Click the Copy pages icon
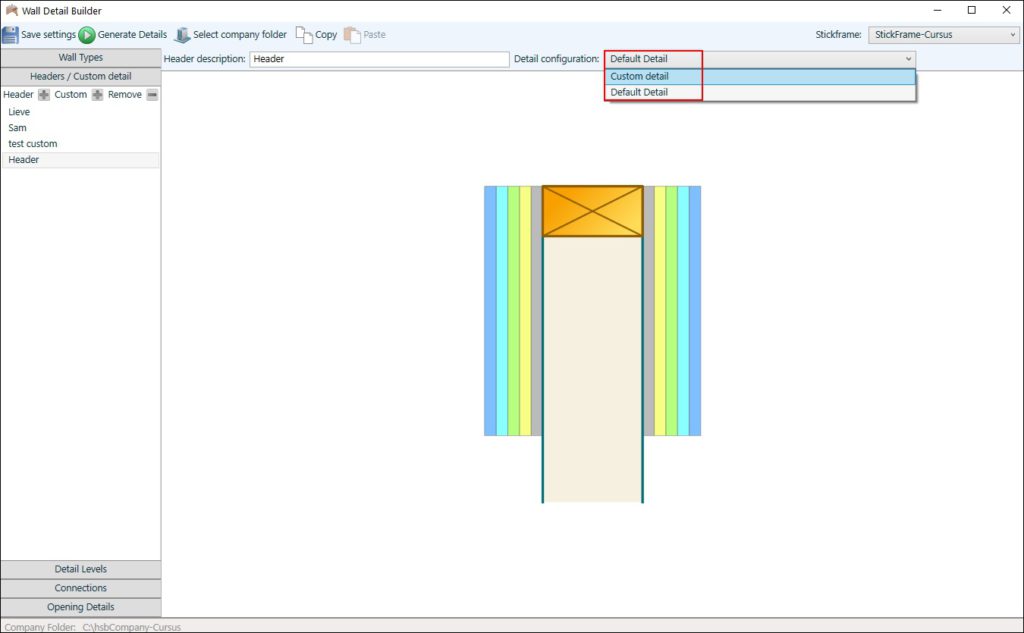This screenshot has width=1024, height=633. tap(304, 35)
